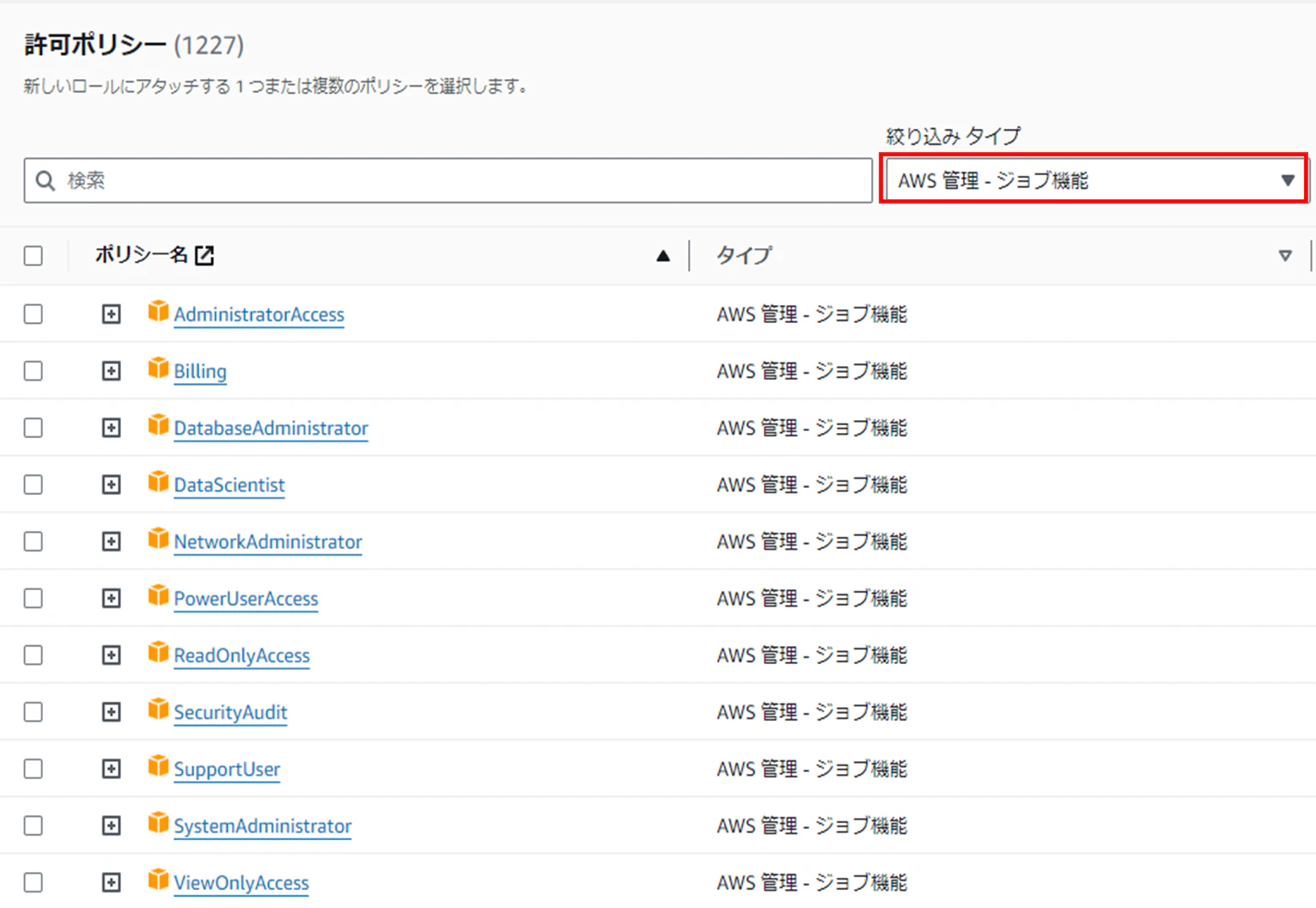Click the orange policy icon beside DatabaseAdministrator
Image resolution: width=1316 pixels, height=908 pixels.
coord(158,425)
